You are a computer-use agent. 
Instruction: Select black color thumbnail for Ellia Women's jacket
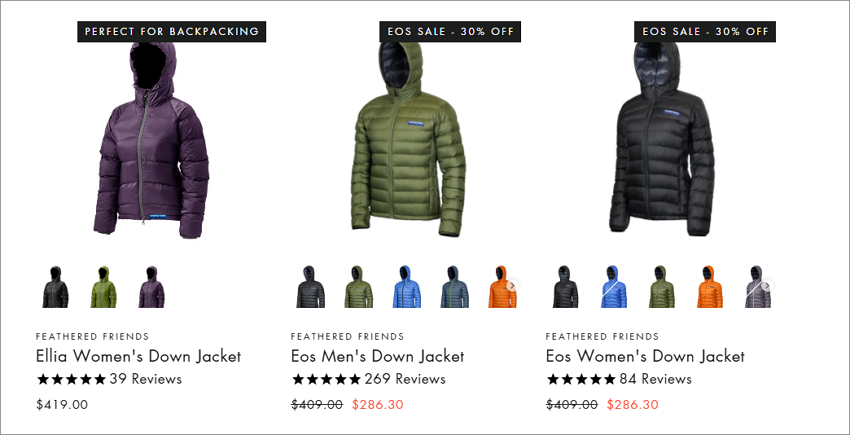(x=55, y=287)
